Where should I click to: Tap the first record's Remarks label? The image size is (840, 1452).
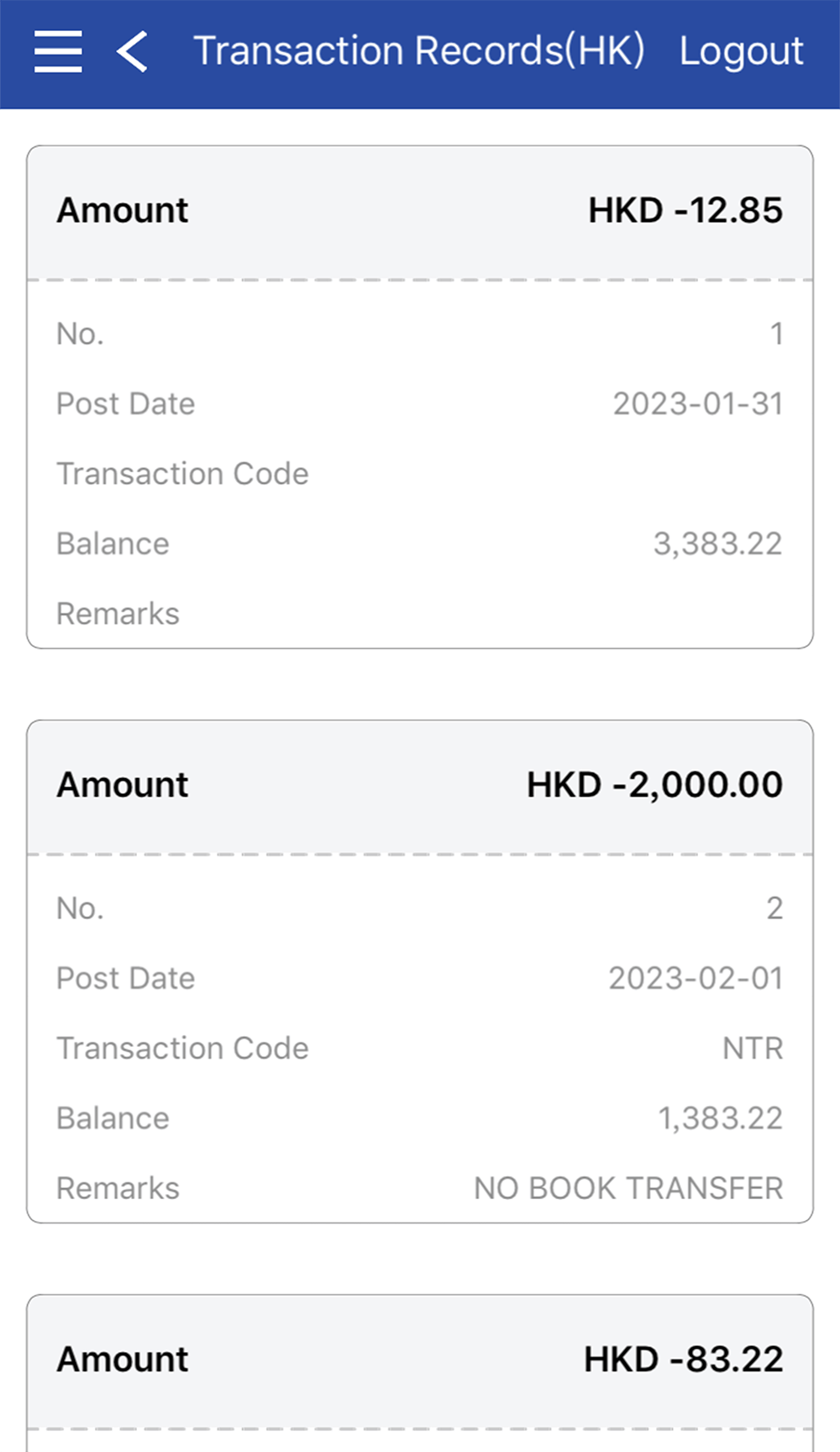point(118,614)
